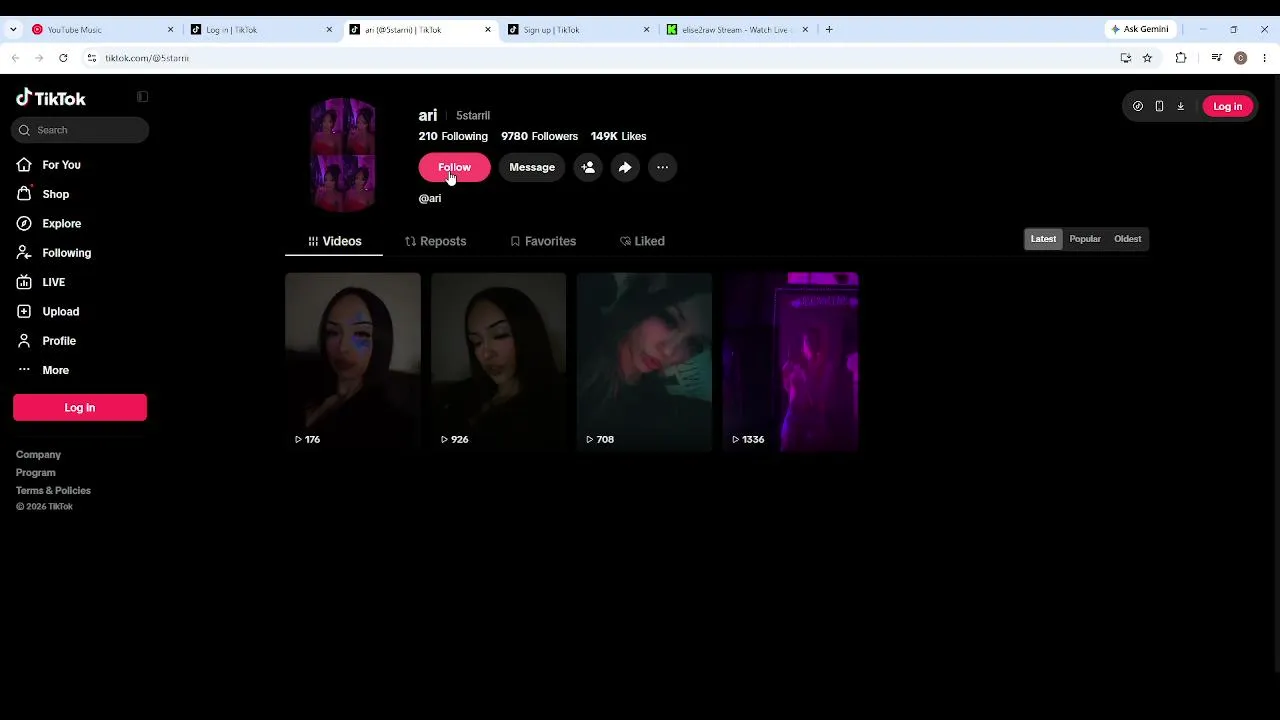This screenshot has height=720, width=1280.
Task: Select the Reposts profile tab
Action: tap(435, 241)
